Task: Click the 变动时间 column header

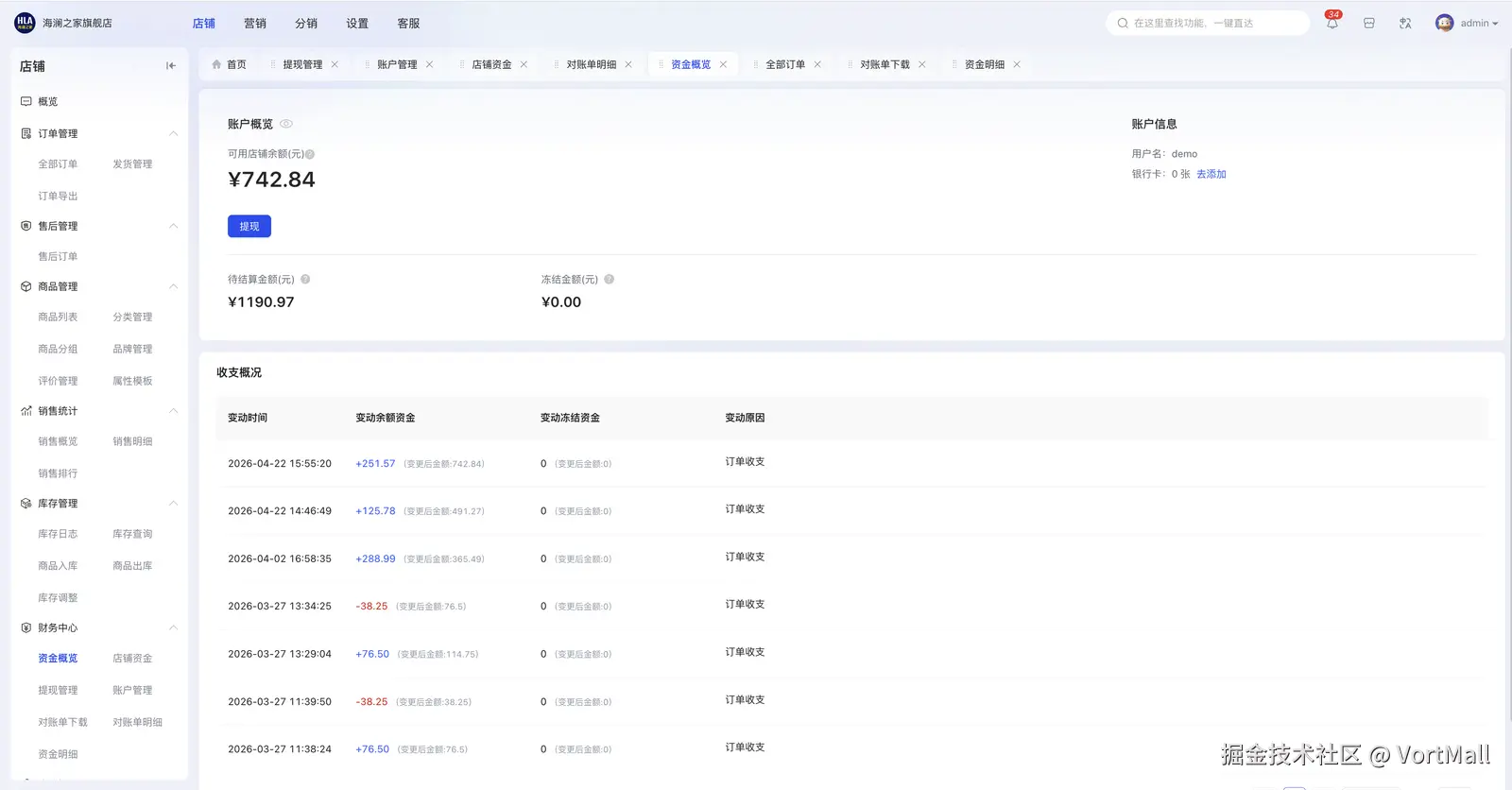Action: (248, 418)
